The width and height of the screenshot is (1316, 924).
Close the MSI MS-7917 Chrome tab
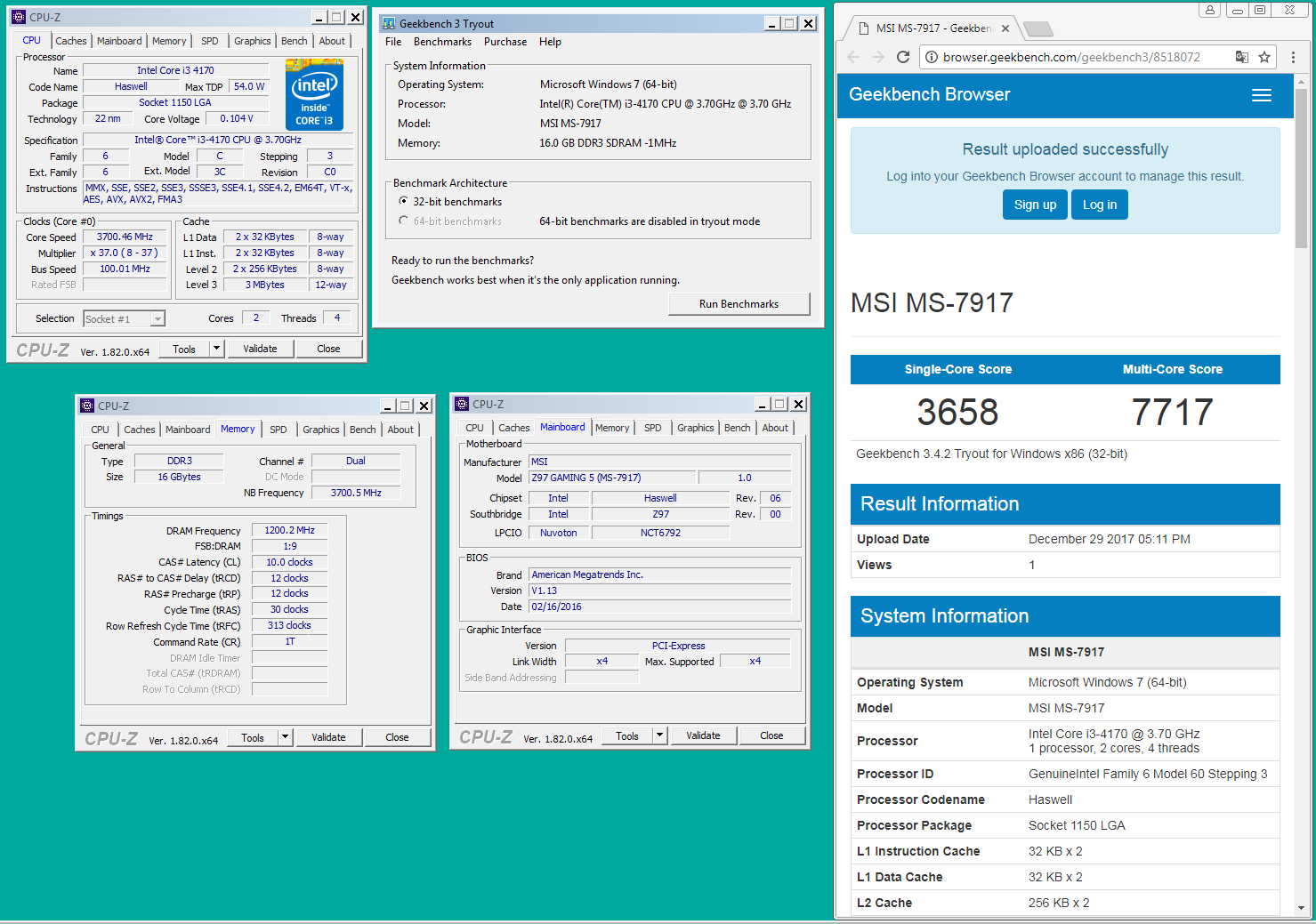point(1005,28)
